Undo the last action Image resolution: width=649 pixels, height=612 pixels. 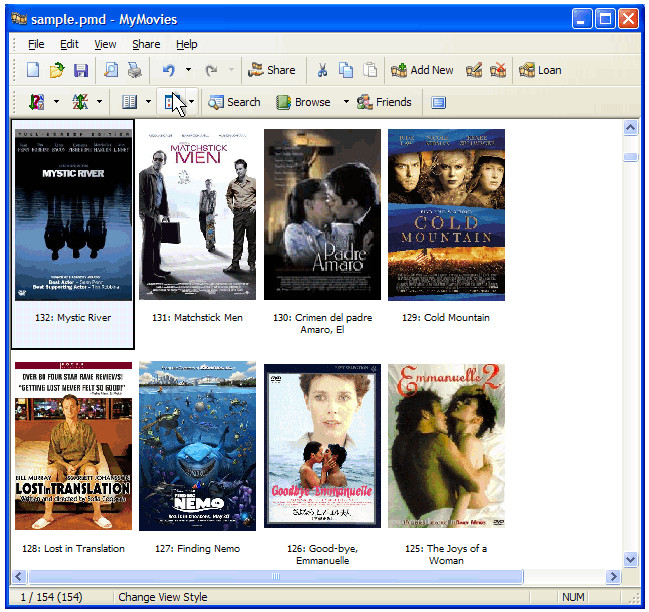click(168, 70)
